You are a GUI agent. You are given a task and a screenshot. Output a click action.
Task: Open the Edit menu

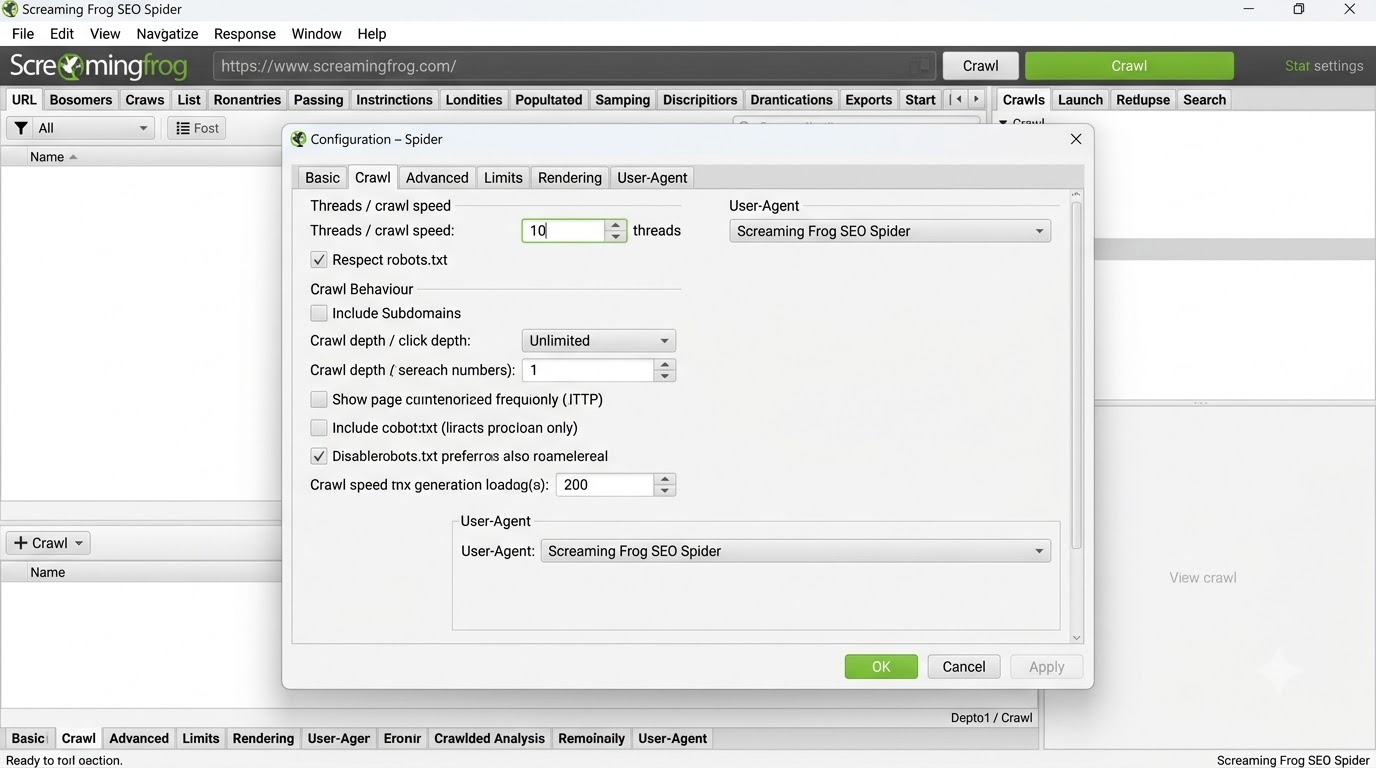(62, 34)
